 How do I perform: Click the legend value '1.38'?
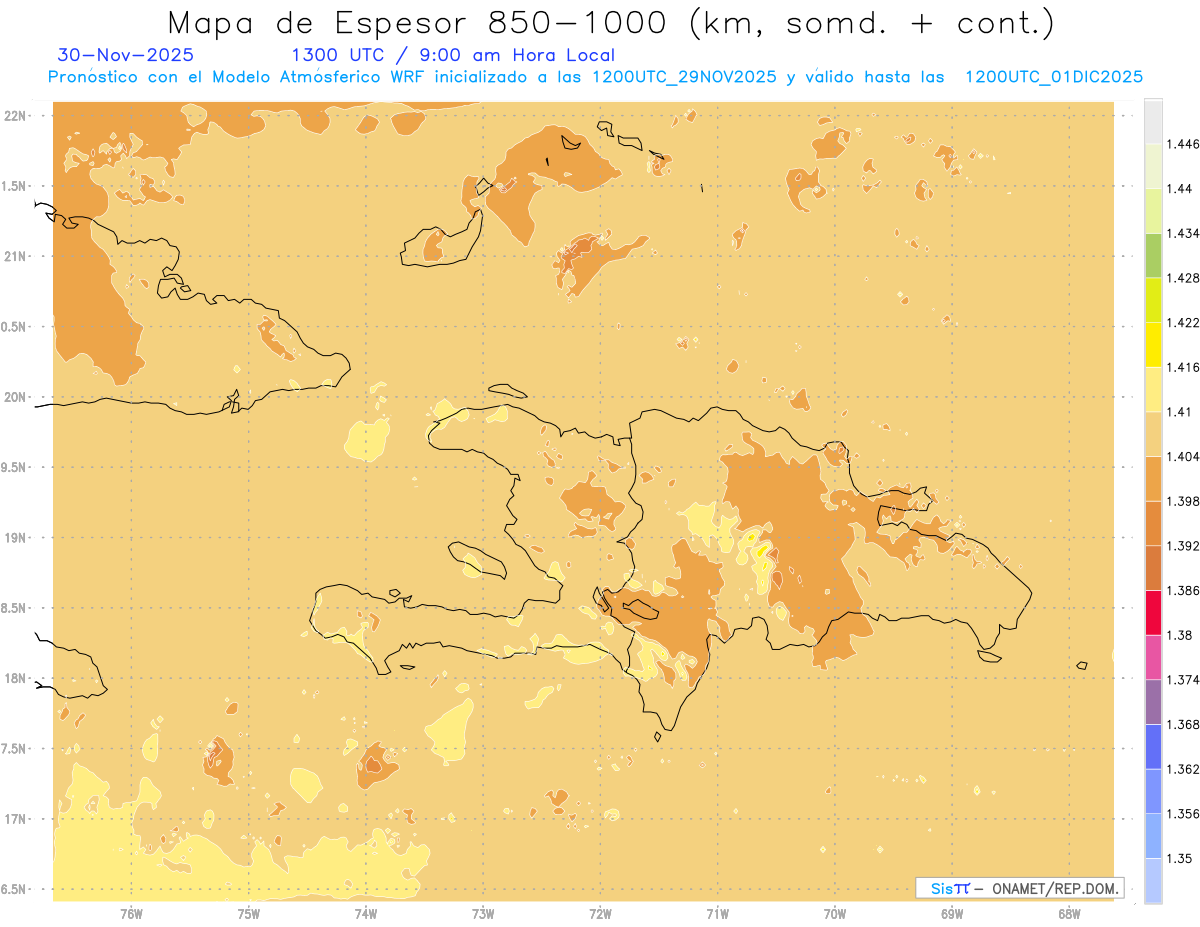[1180, 635]
